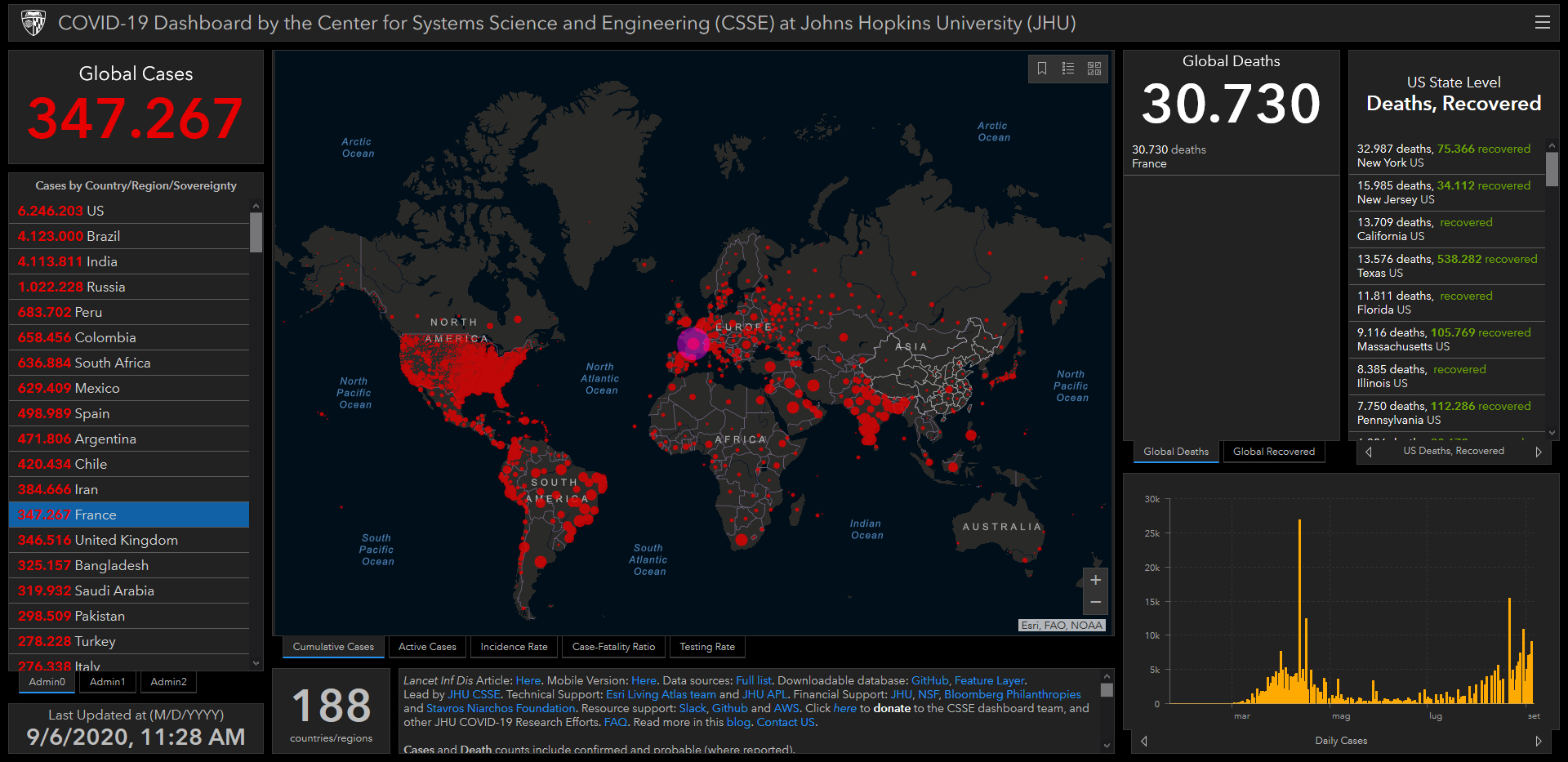Screen dimensions: 1568x762
Task: Open the hamburger menu in the header
Action: [1542, 23]
